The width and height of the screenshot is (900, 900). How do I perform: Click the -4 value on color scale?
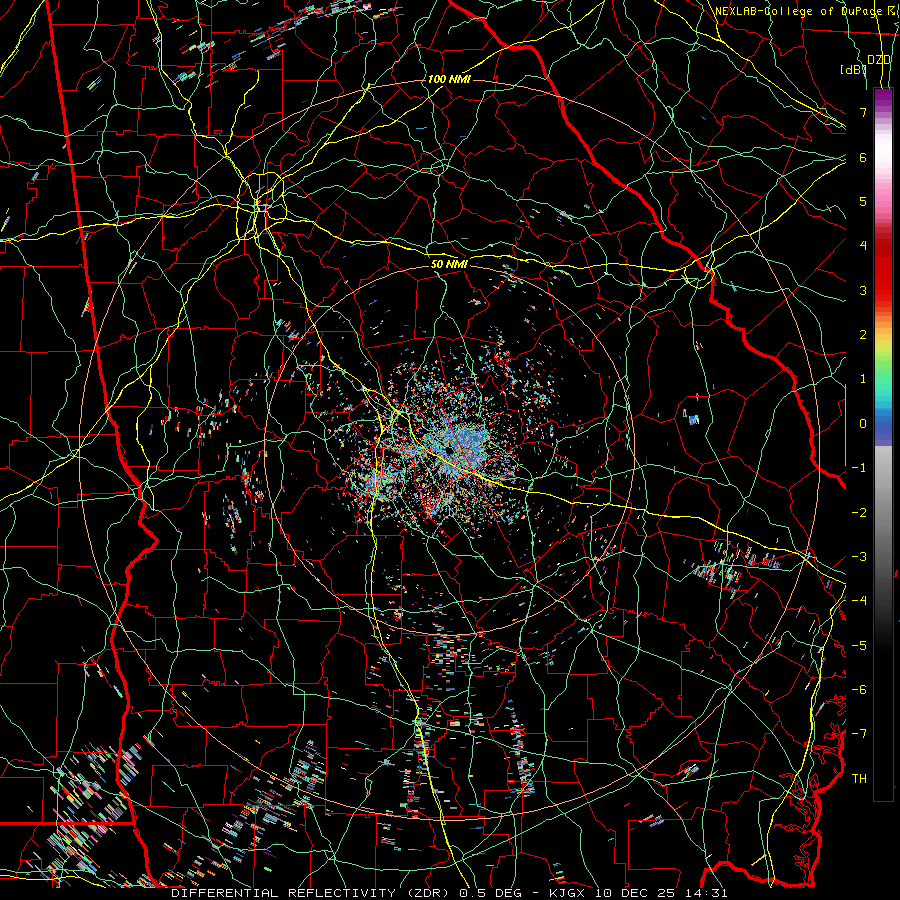(859, 601)
